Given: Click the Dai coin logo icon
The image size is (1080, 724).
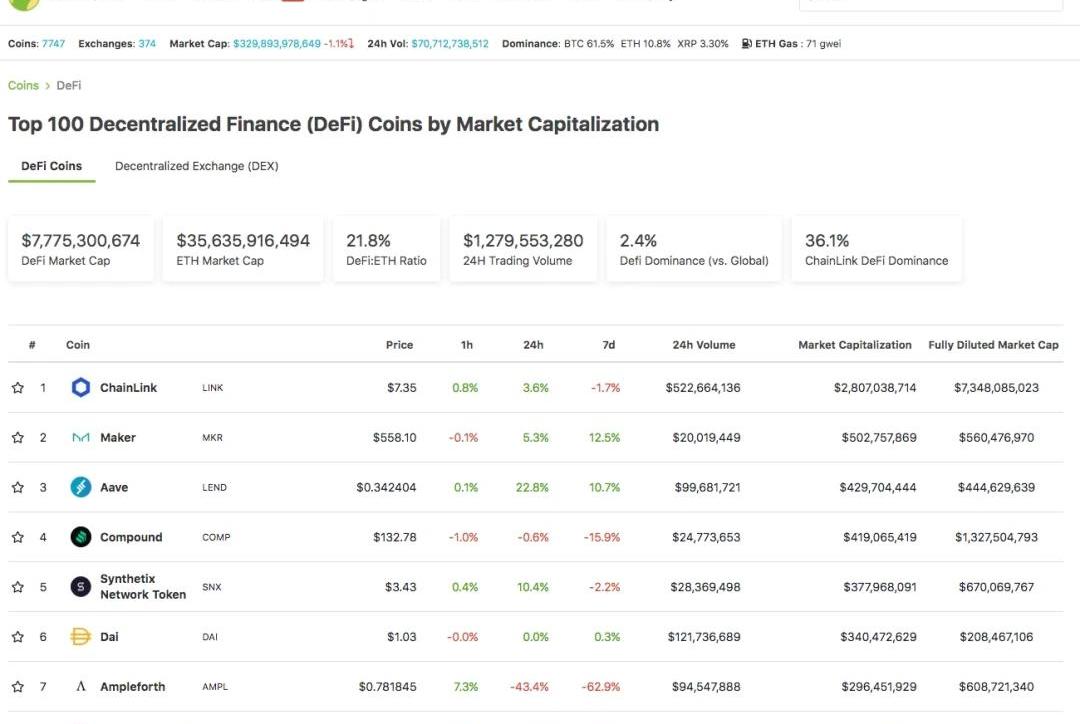Looking at the screenshot, I should [x=81, y=637].
